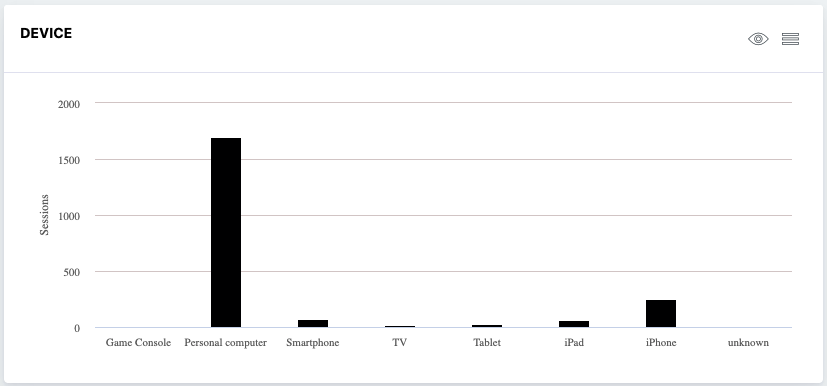This screenshot has height=386, width=827.
Task: Click the unknown axis label
Action: [748, 343]
